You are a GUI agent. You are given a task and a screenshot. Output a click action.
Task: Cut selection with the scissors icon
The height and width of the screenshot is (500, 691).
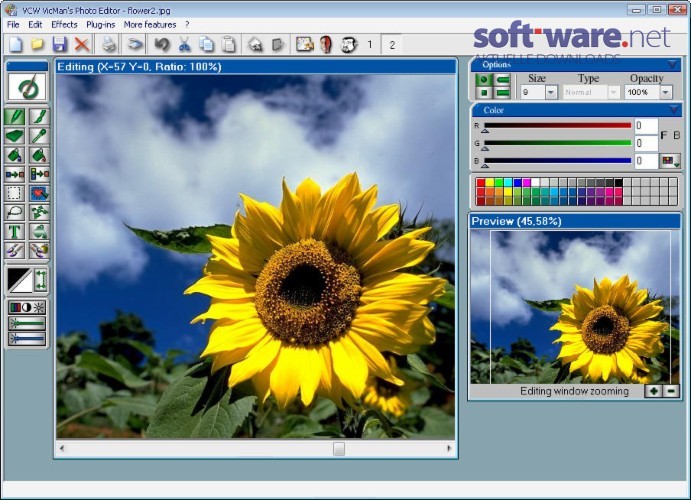click(185, 44)
